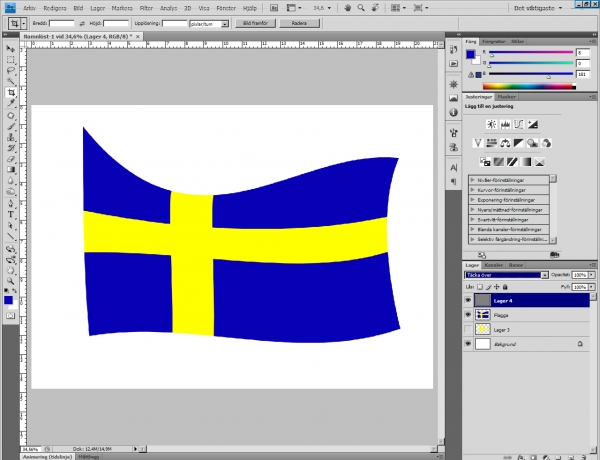This screenshot has width=600, height=460.
Task: Add a Color Balance adjustment
Action: [x=505, y=143]
